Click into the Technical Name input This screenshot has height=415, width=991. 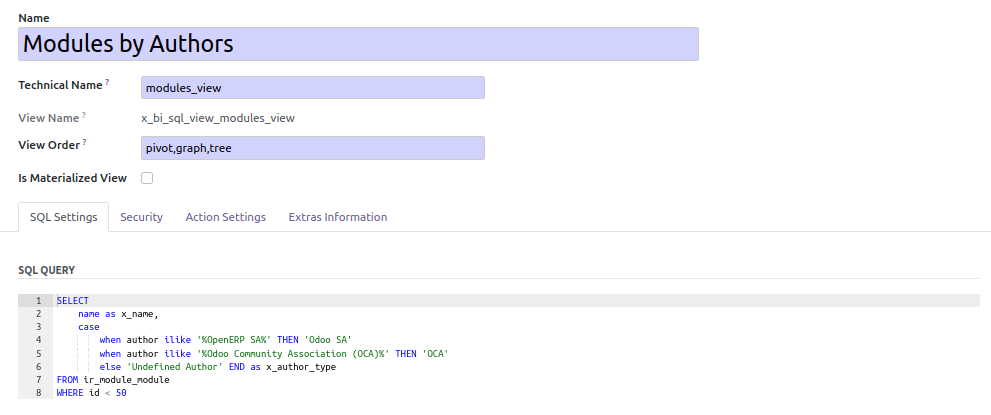[x=312, y=88]
